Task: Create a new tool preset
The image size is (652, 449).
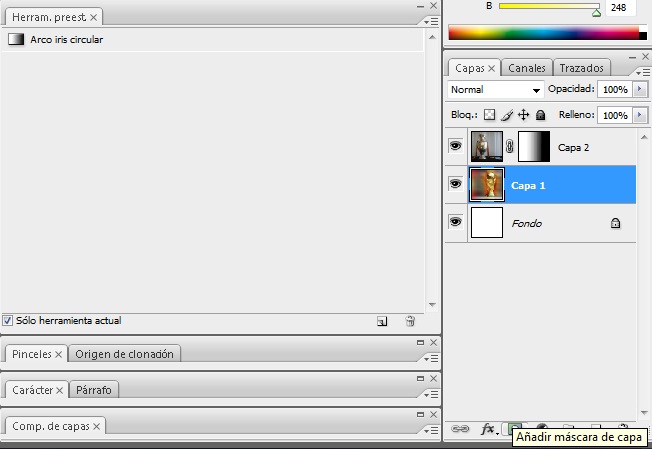Action: tap(382, 321)
